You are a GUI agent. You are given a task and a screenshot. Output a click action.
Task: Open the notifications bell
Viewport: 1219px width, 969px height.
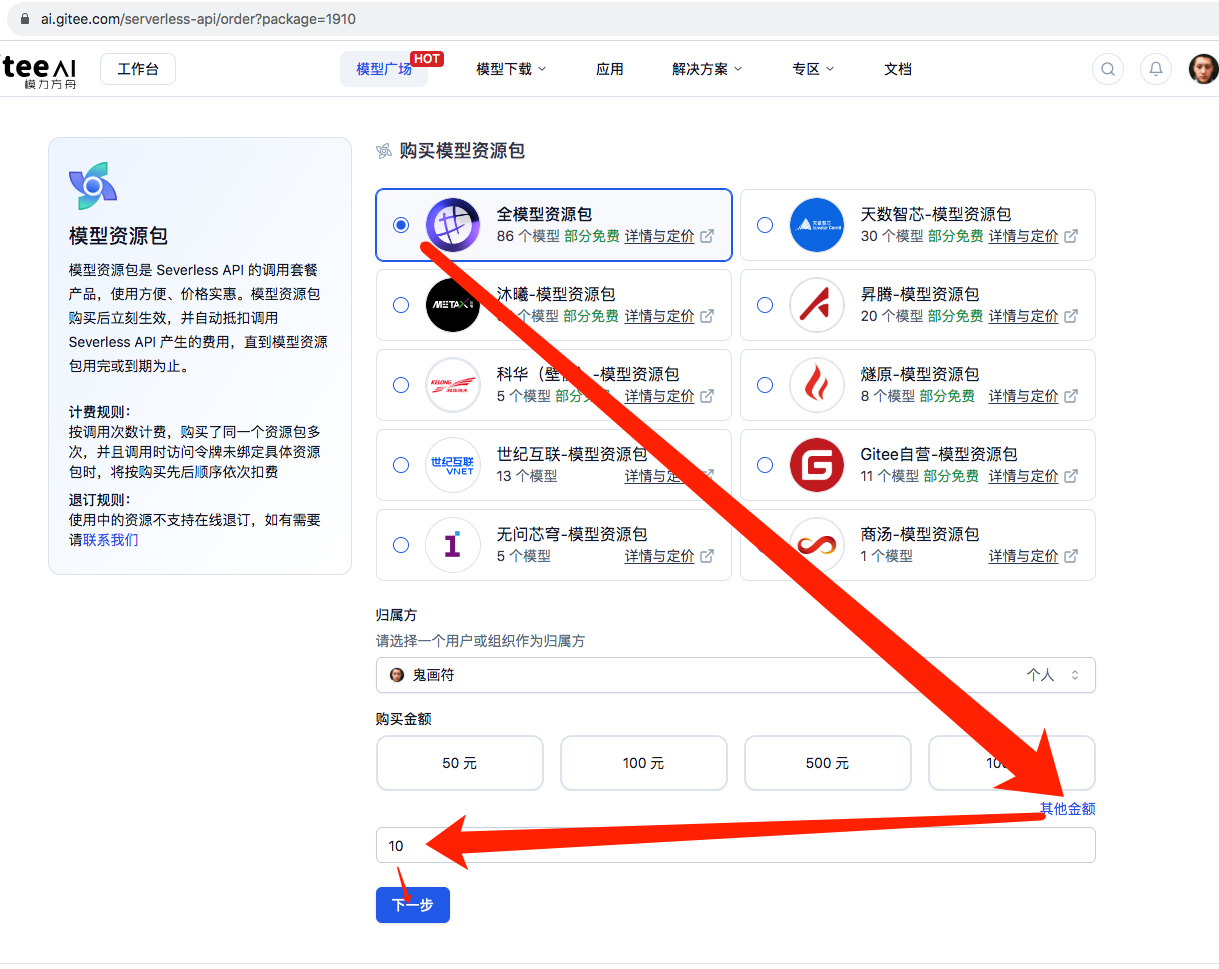pos(1156,69)
